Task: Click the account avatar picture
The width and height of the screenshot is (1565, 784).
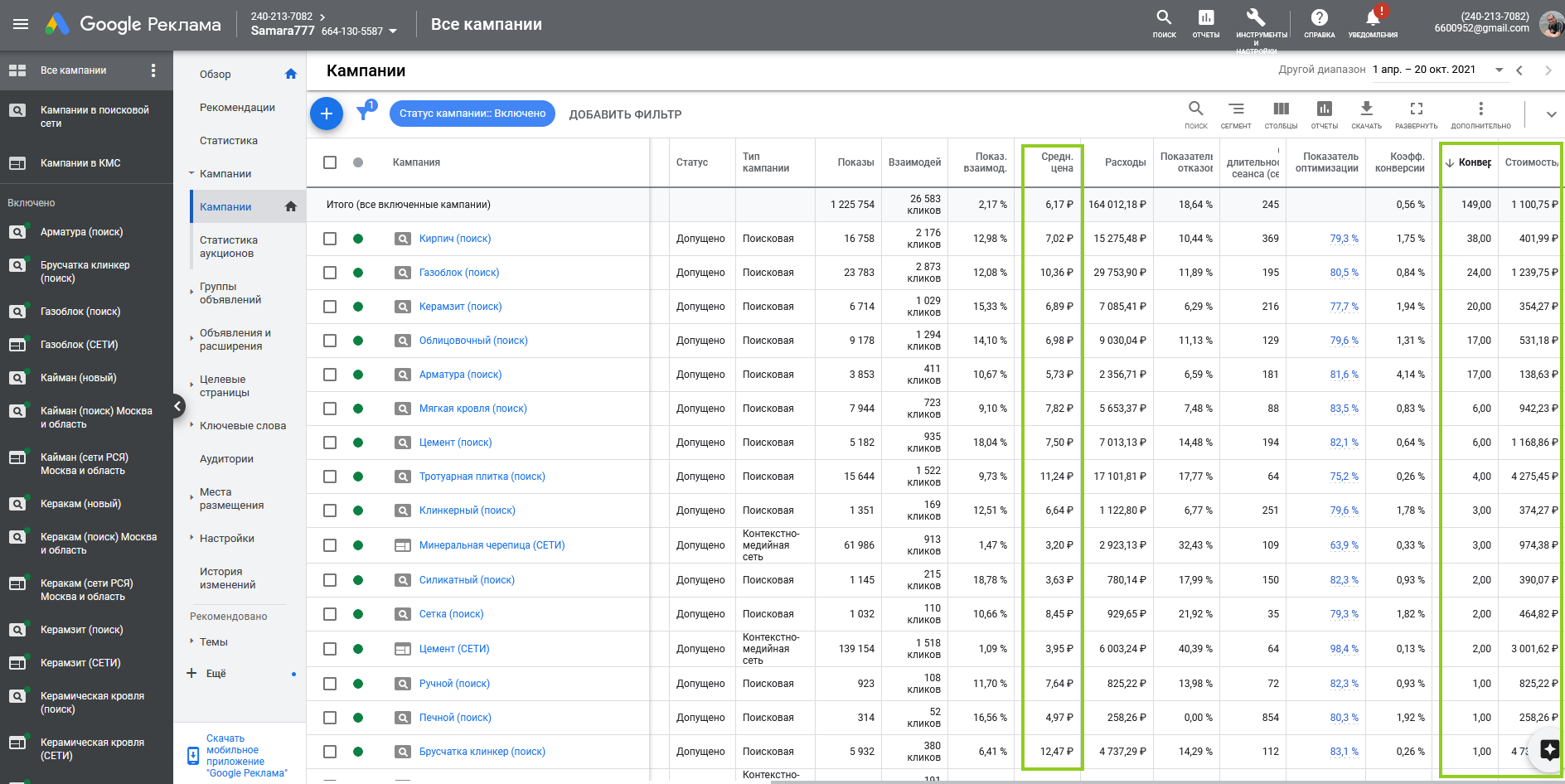Action: (1551, 24)
